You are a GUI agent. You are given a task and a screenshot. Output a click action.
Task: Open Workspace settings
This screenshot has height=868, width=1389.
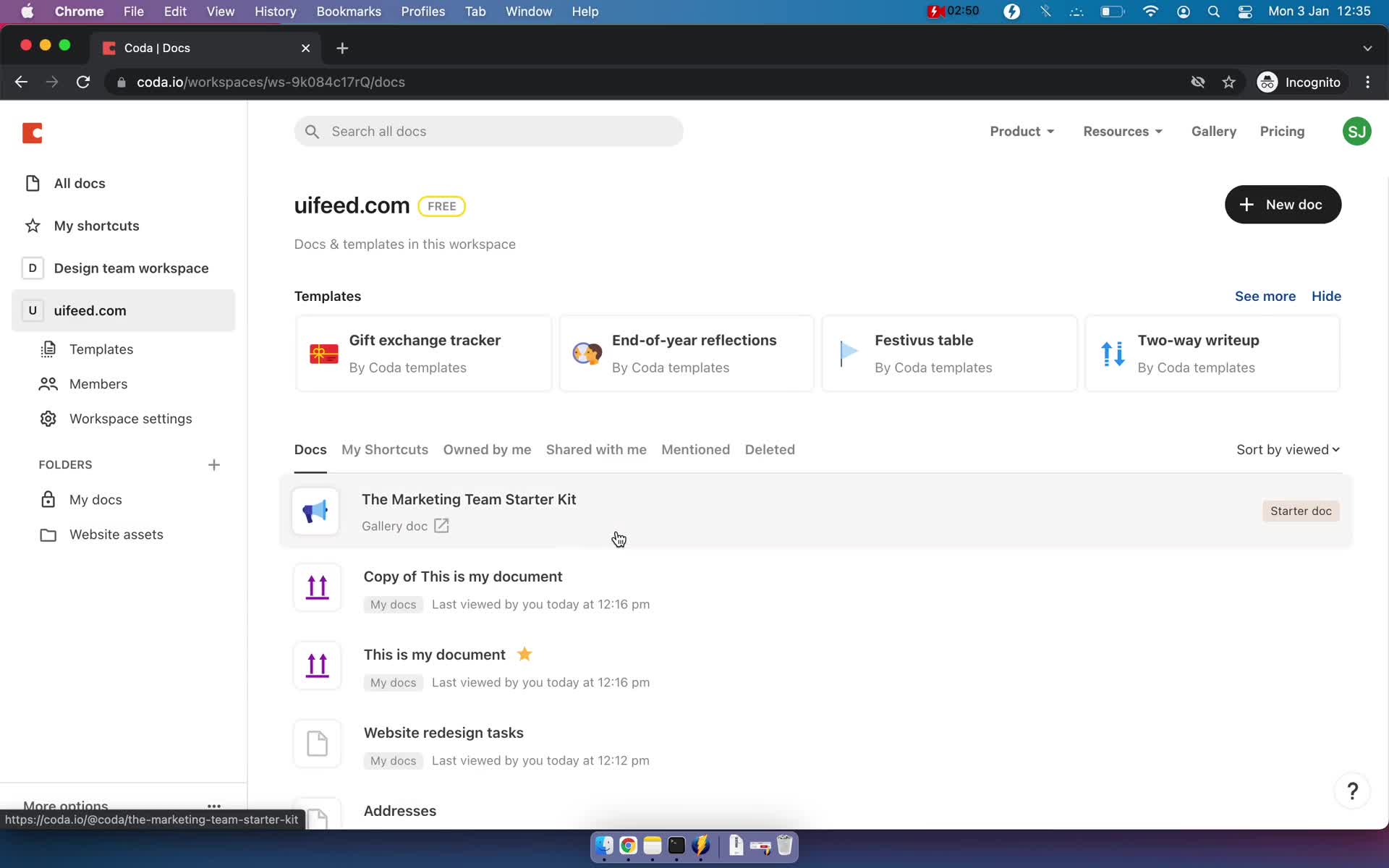[130, 418]
